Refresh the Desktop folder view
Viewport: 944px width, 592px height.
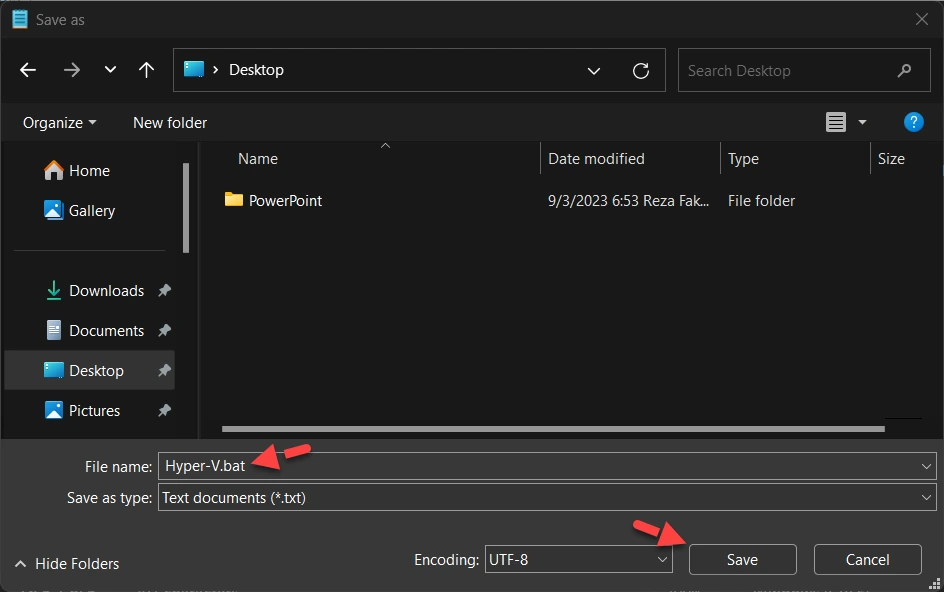coord(641,70)
